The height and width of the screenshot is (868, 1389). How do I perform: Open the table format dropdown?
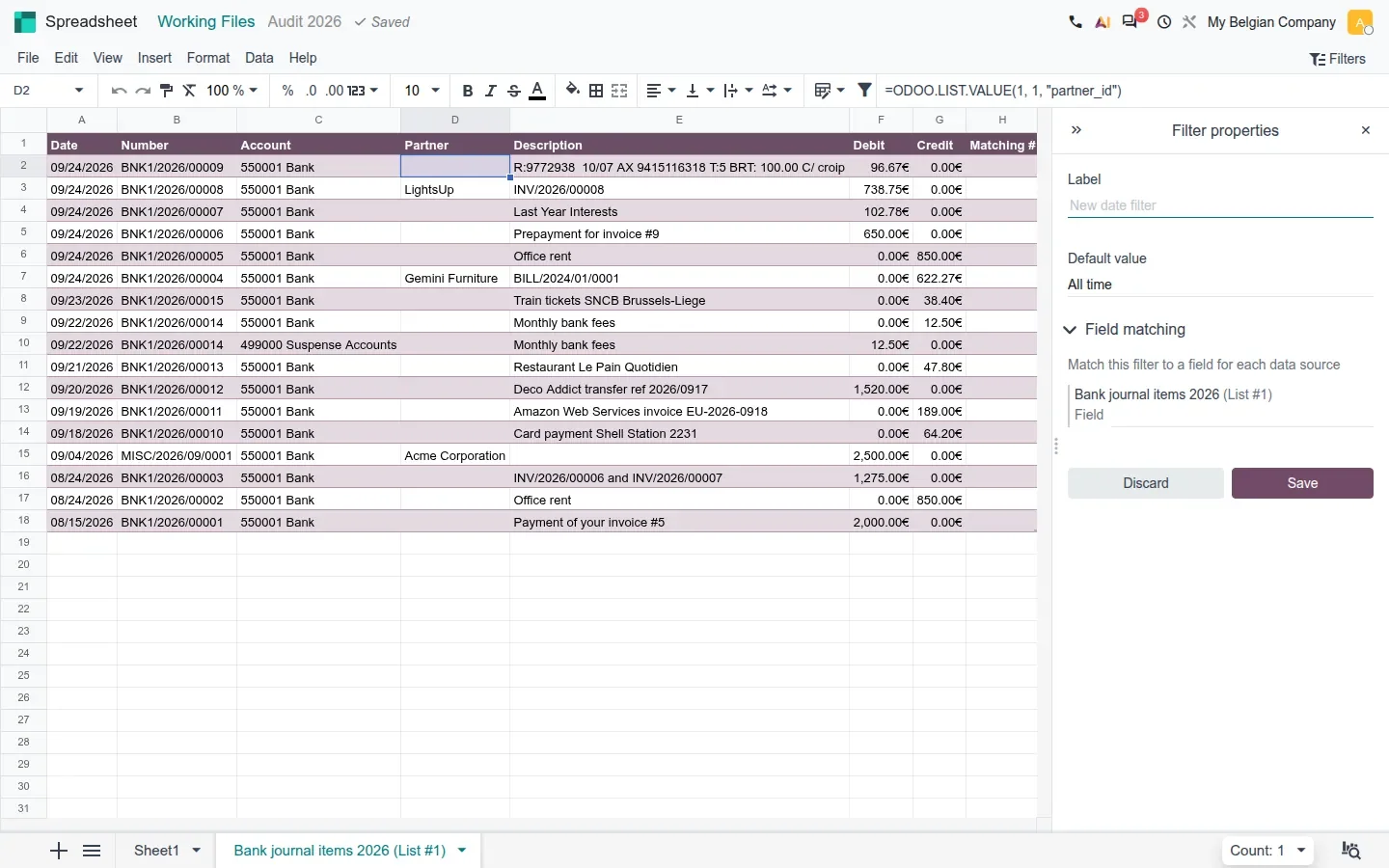(x=830, y=91)
